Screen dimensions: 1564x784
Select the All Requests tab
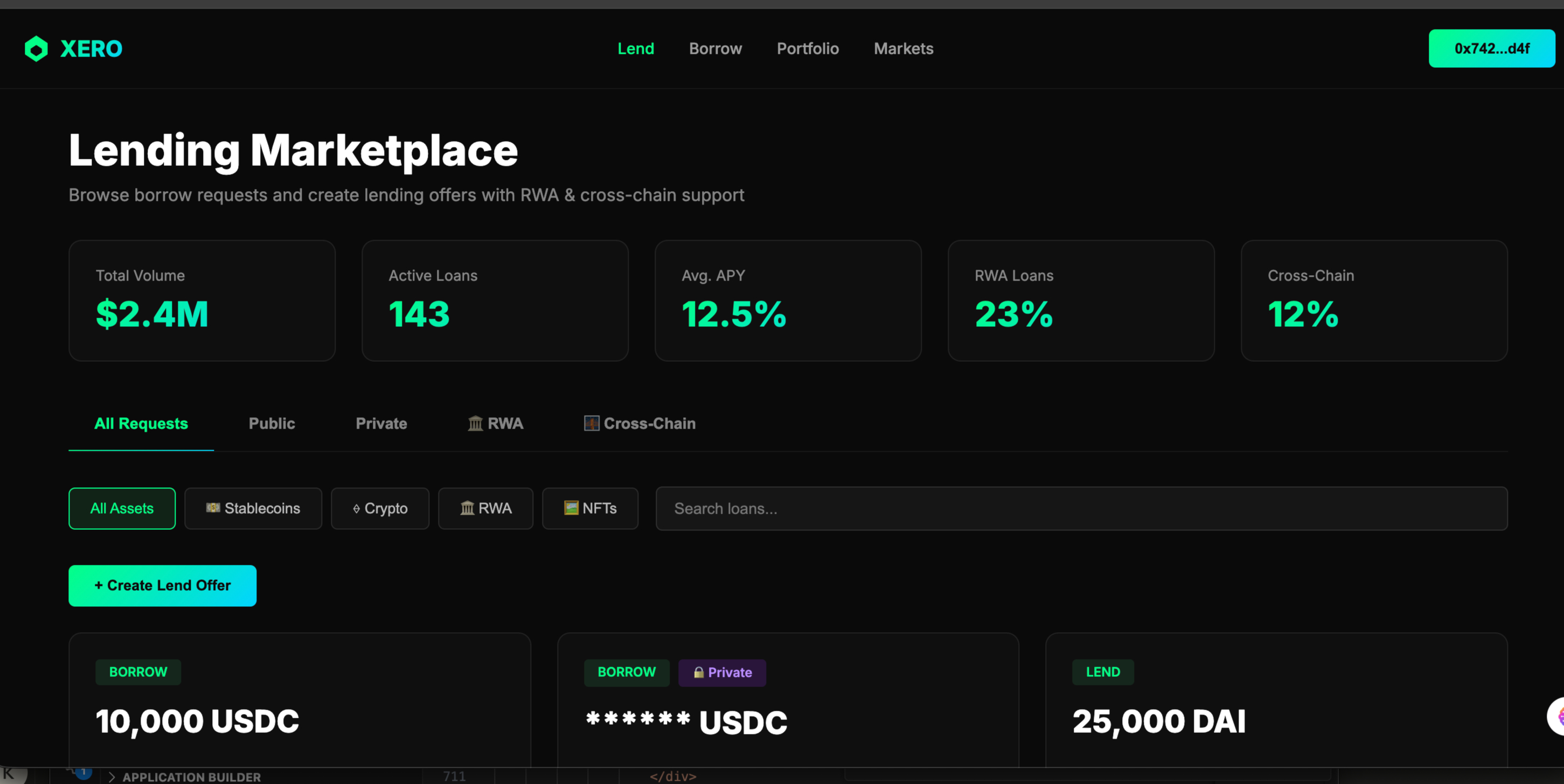(141, 424)
